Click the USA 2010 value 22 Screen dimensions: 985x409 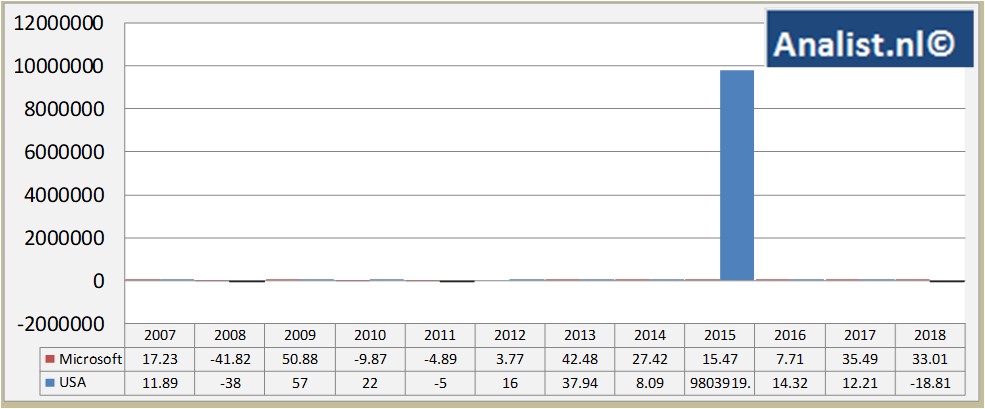370,382
